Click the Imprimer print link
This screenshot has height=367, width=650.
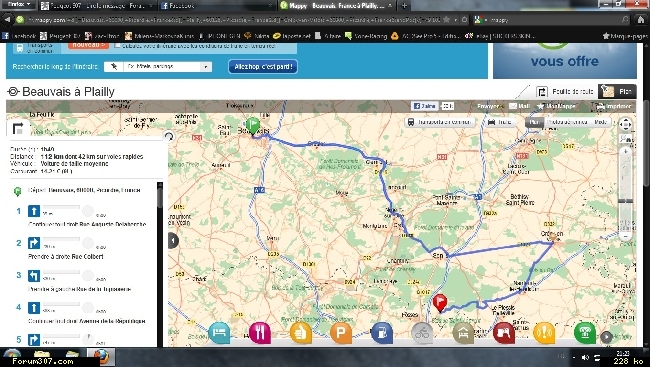point(614,106)
